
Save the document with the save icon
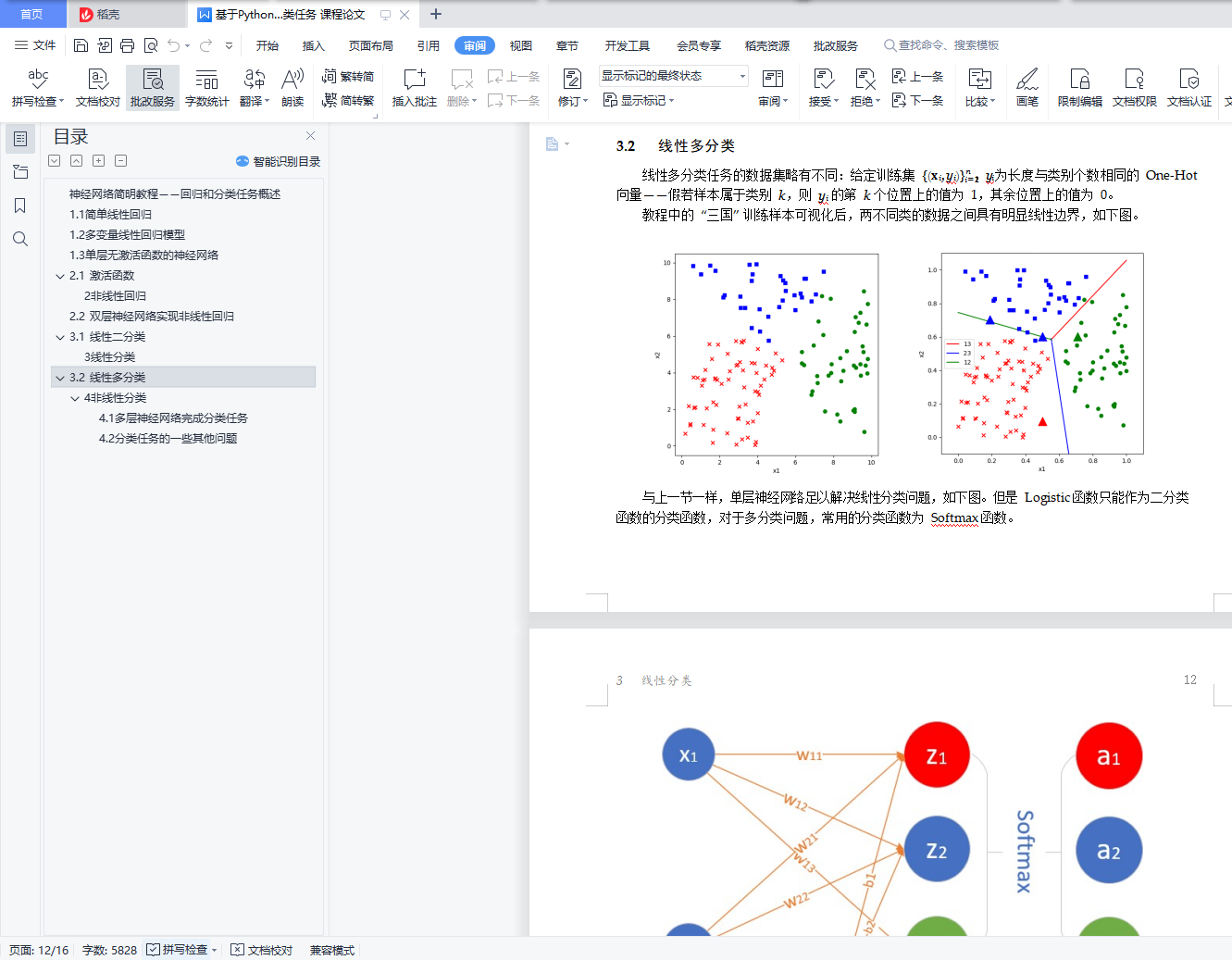tap(81, 45)
